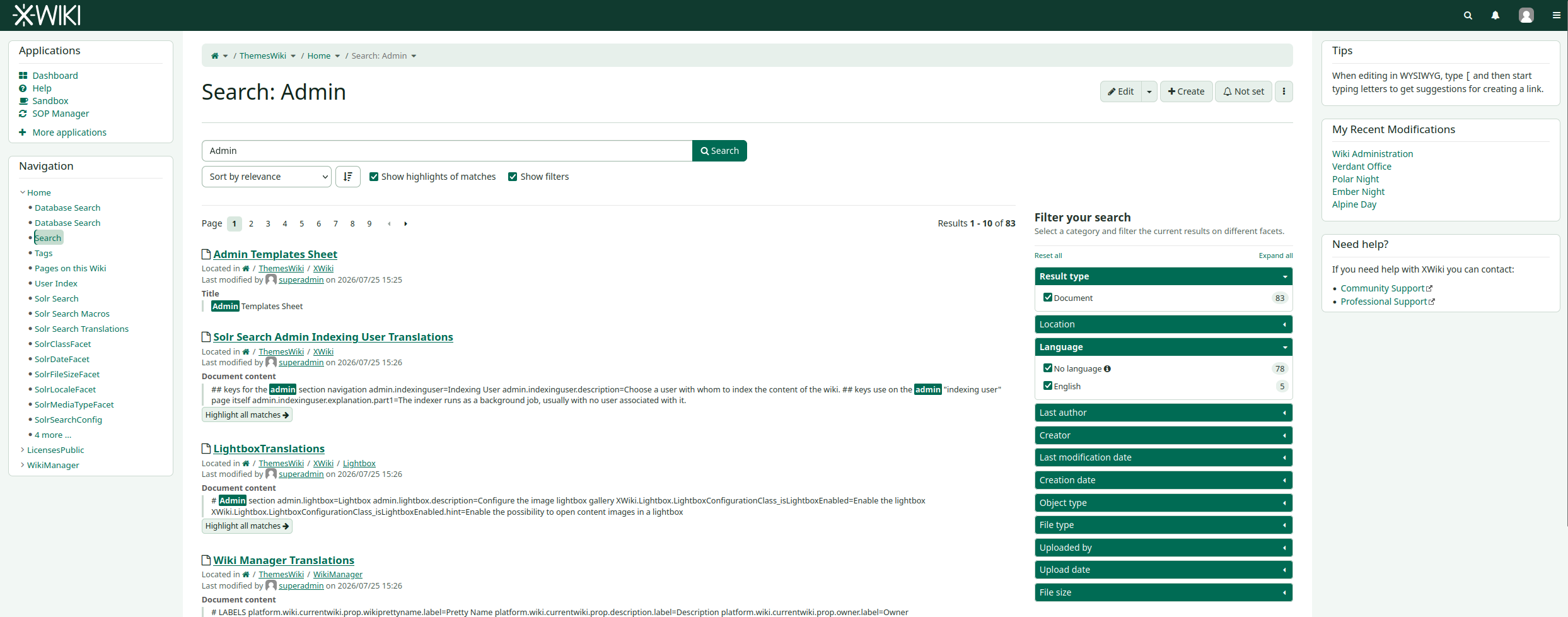The image size is (1568, 617).
Task: Uncheck the English language facet checkbox
Action: pos(1048,385)
